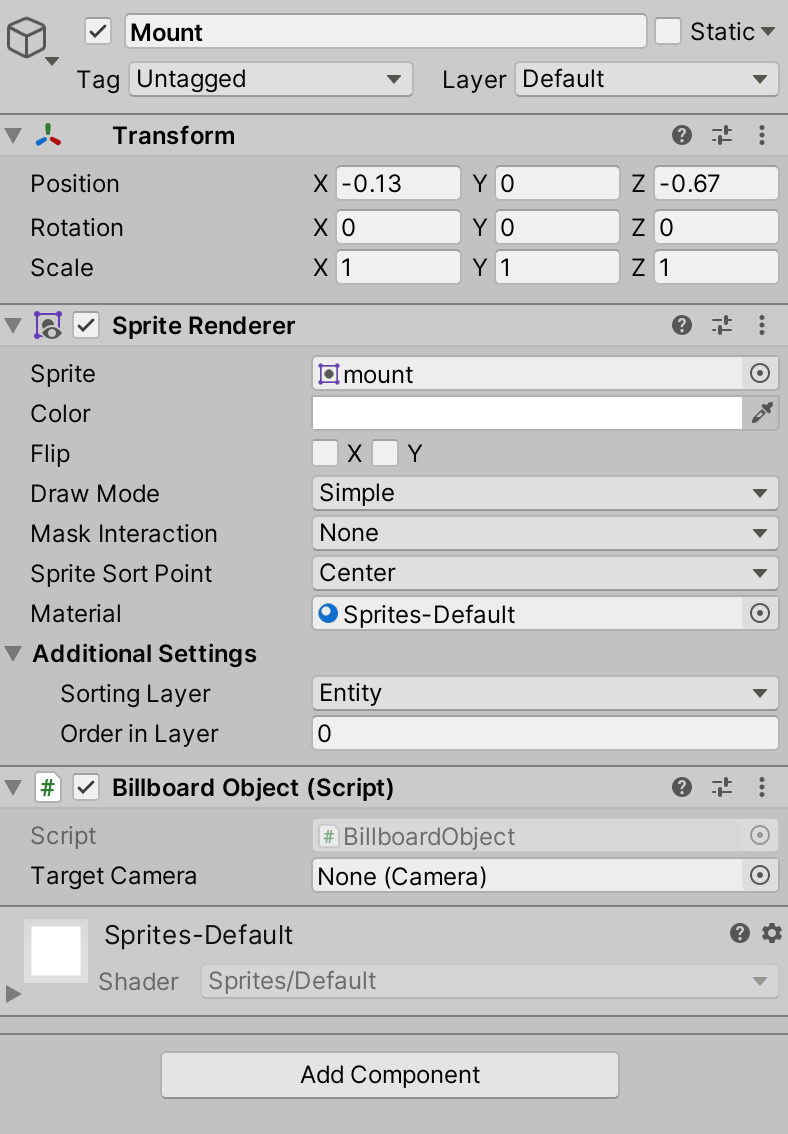Click the Order in Layer input field
The height and width of the screenshot is (1134, 788).
545,733
